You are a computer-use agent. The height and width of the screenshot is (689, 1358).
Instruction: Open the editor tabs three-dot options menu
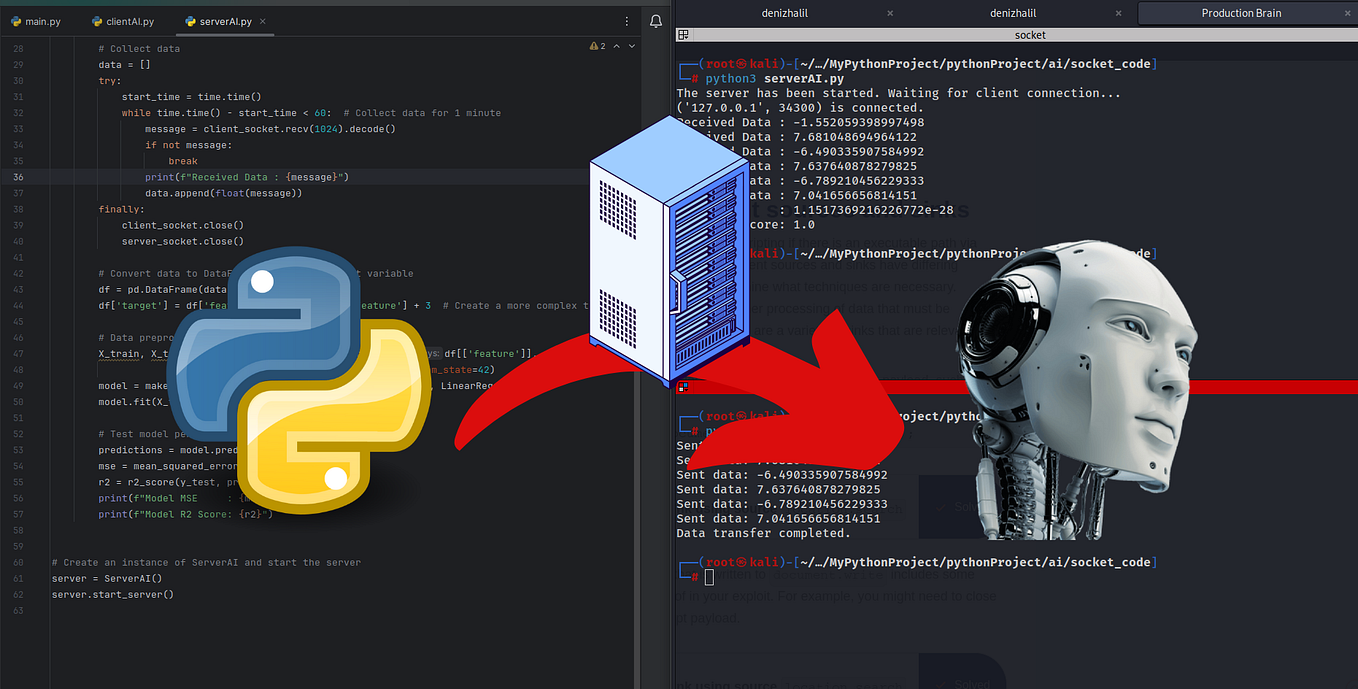627,21
